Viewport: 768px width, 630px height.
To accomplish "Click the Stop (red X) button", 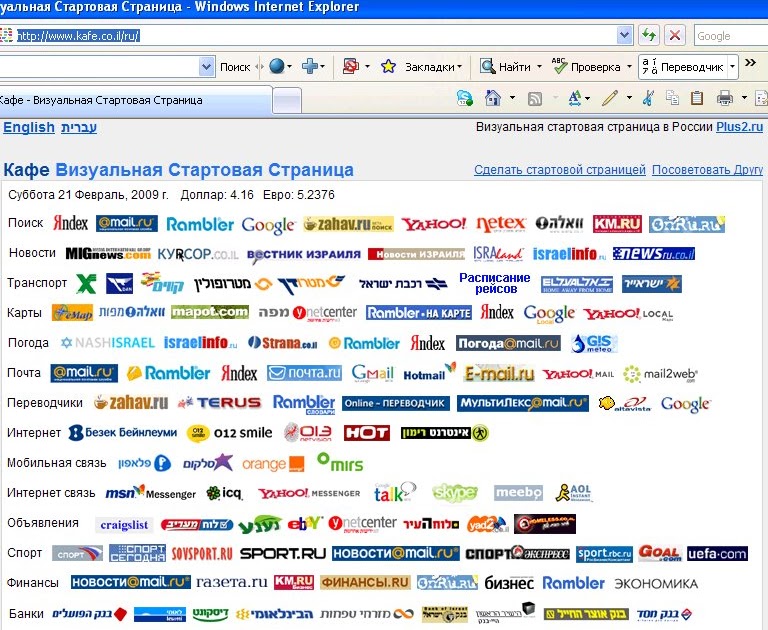I will (674, 35).
